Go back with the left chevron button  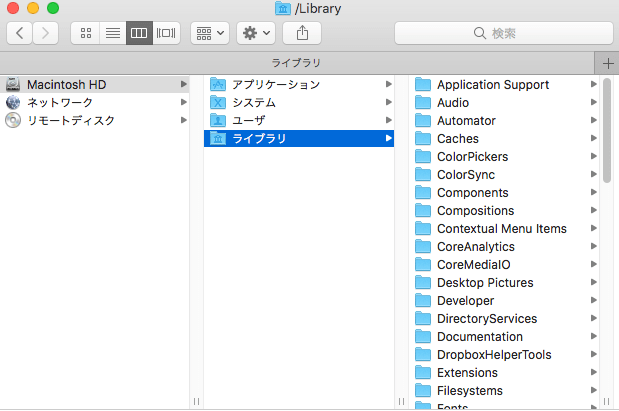19,33
